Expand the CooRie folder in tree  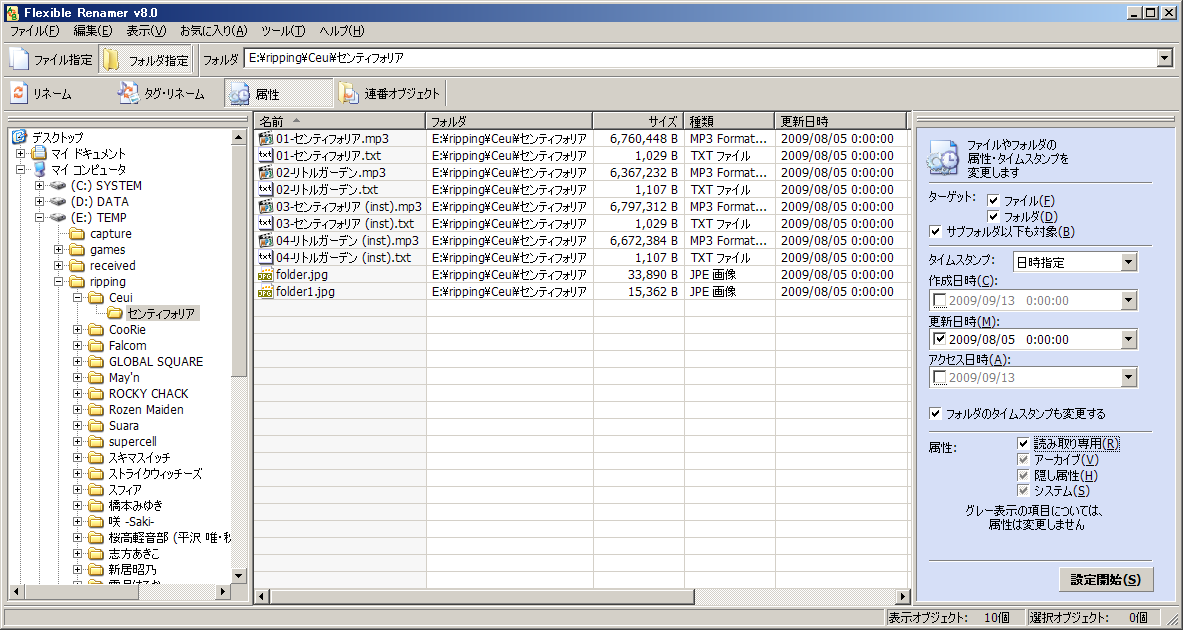[78, 330]
